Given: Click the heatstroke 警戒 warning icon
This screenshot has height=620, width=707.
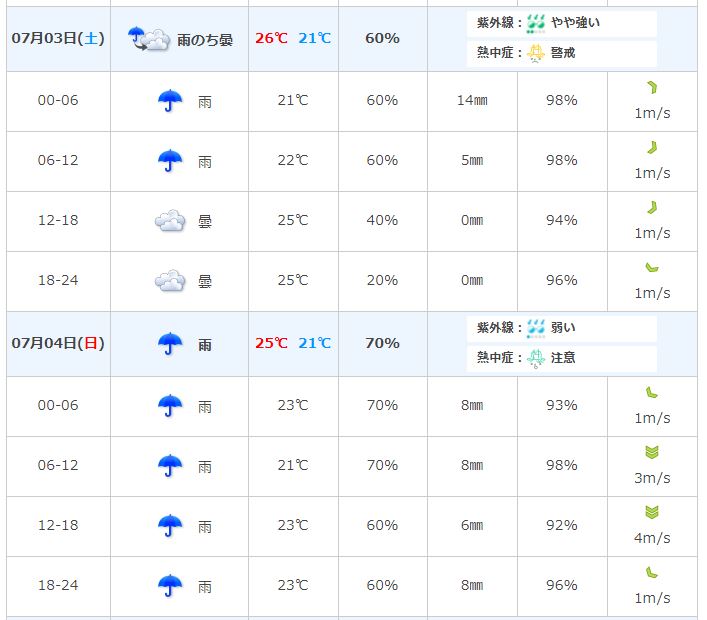Looking at the screenshot, I should (536, 53).
